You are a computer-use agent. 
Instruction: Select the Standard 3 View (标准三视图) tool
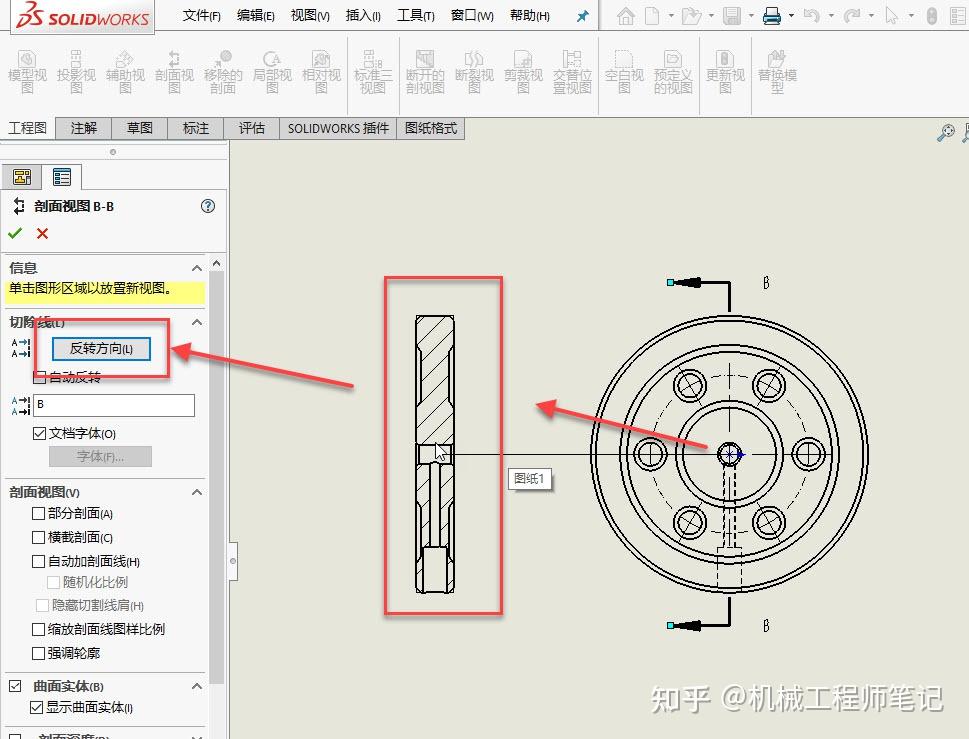373,72
